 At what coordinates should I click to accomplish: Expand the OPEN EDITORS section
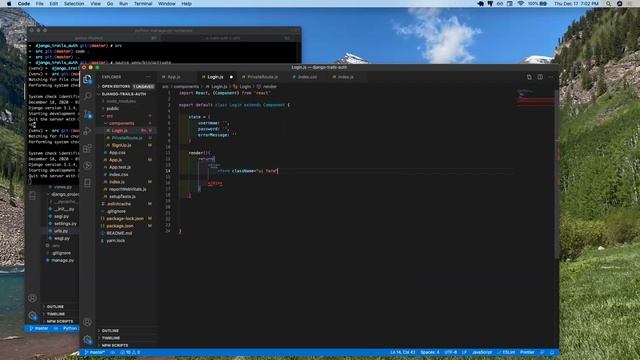[116, 87]
